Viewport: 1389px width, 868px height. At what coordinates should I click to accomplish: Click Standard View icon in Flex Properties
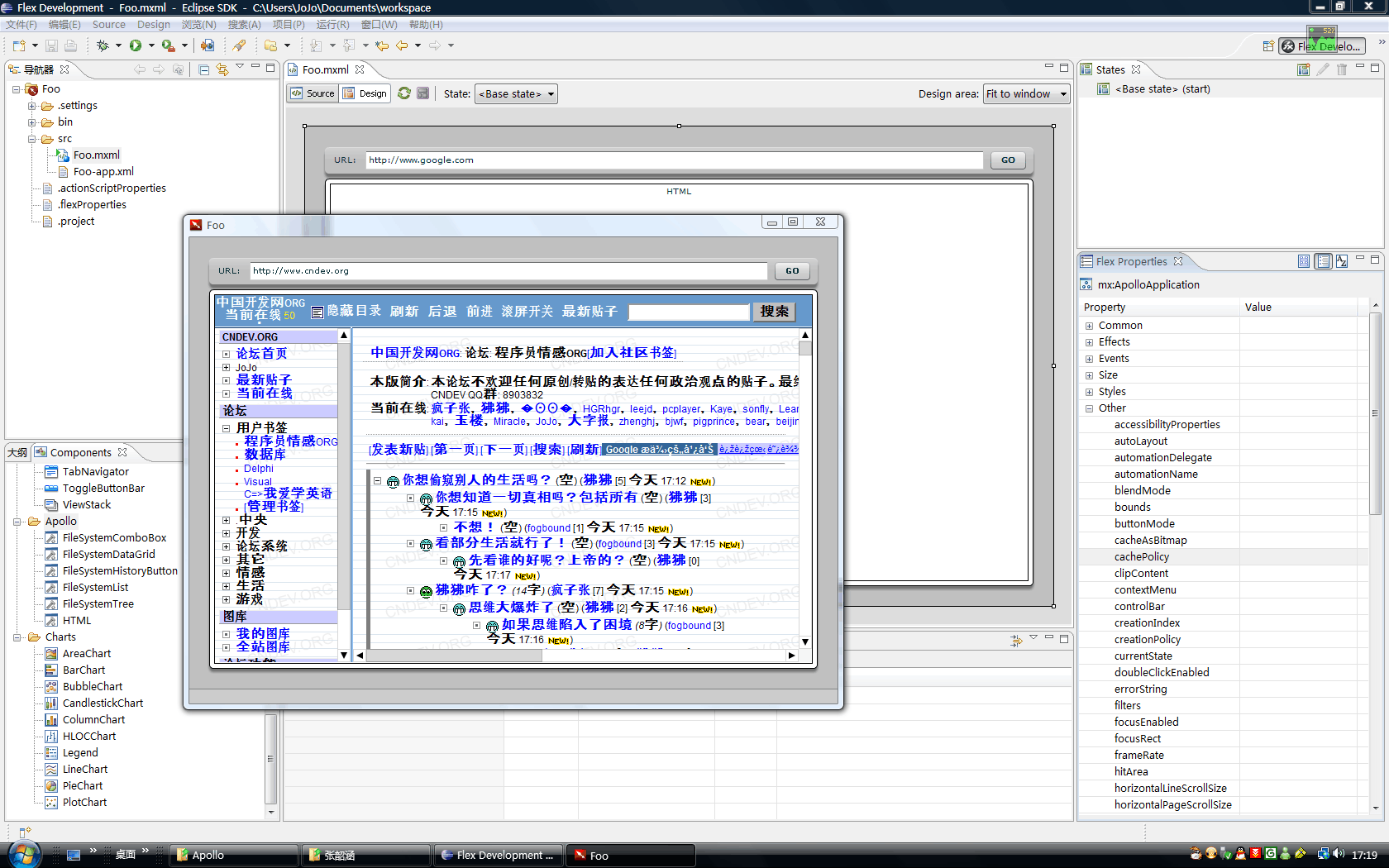tap(1304, 261)
